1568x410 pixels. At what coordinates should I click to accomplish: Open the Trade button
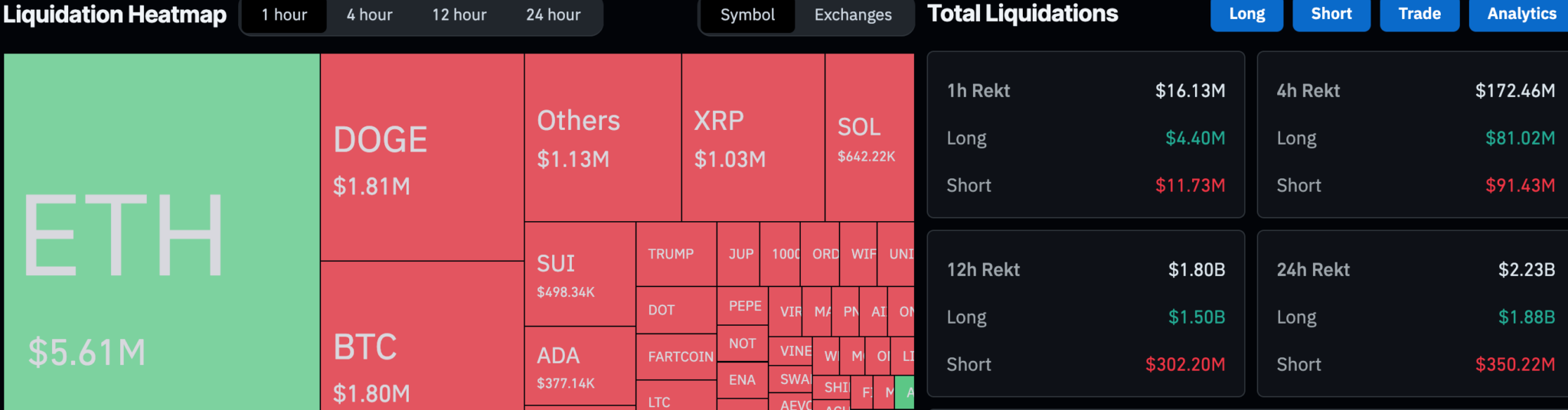coord(1419,14)
